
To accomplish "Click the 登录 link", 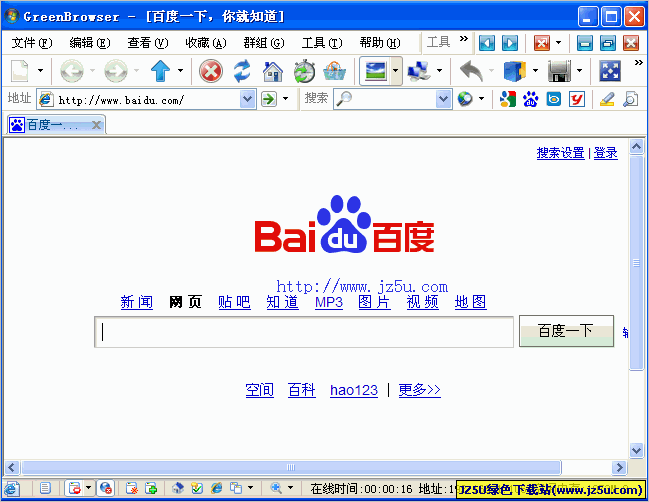I will (x=606, y=153).
